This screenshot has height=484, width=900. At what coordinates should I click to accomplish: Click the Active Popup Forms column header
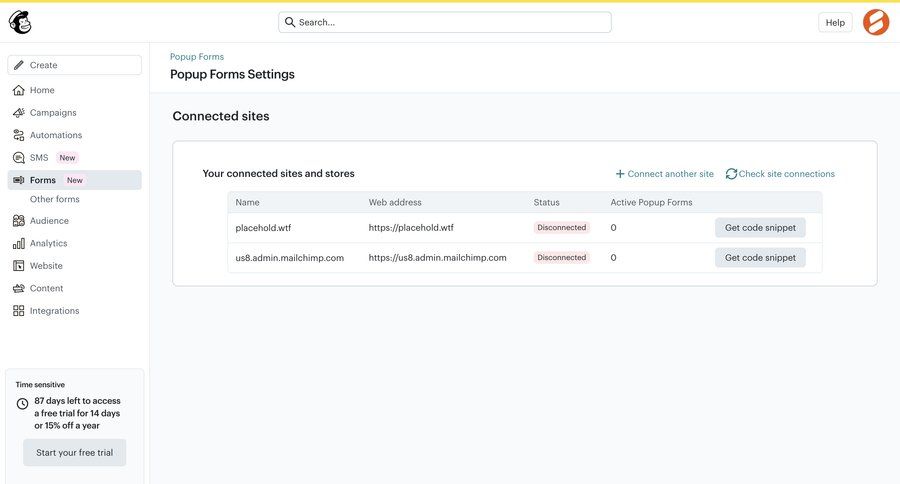pos(651,202)
